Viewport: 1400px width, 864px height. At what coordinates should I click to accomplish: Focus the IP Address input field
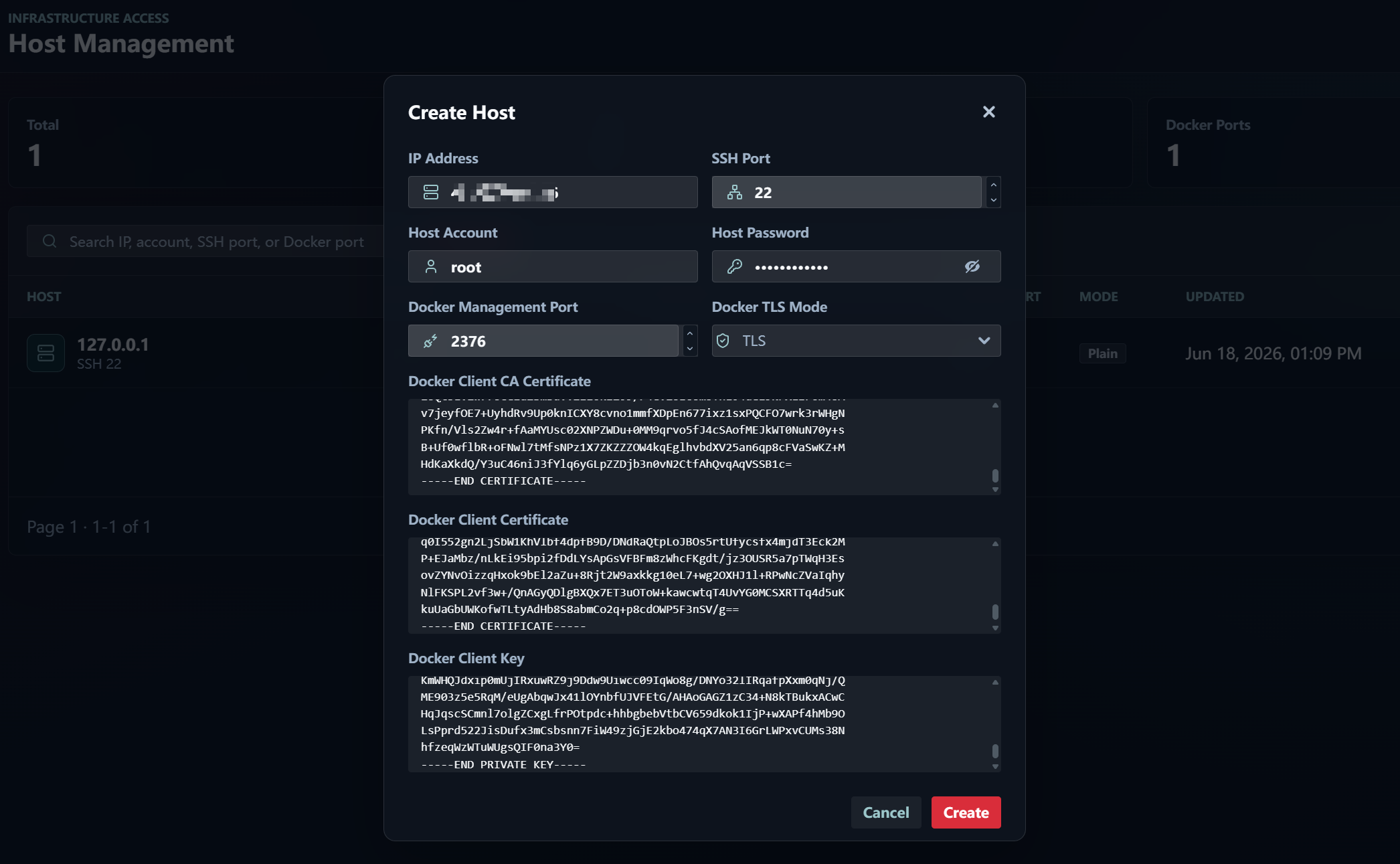[x=553, y=192]
